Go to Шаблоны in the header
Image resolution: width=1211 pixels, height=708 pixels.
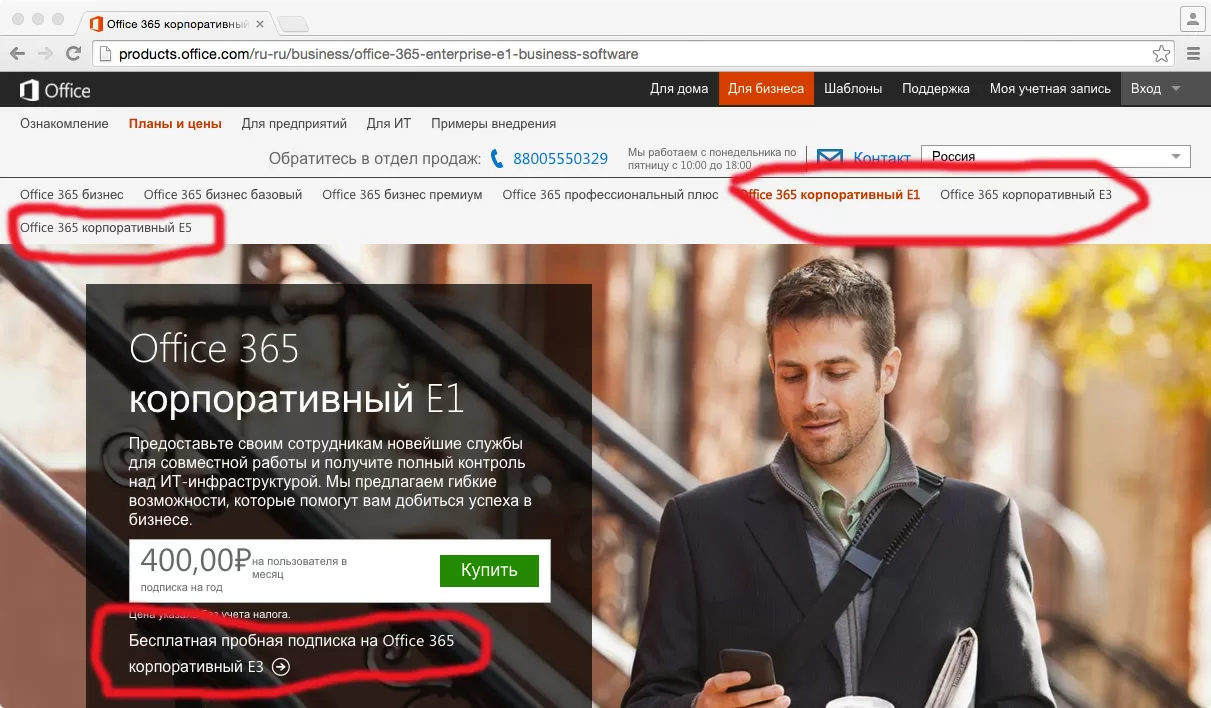tap(853, 88)
